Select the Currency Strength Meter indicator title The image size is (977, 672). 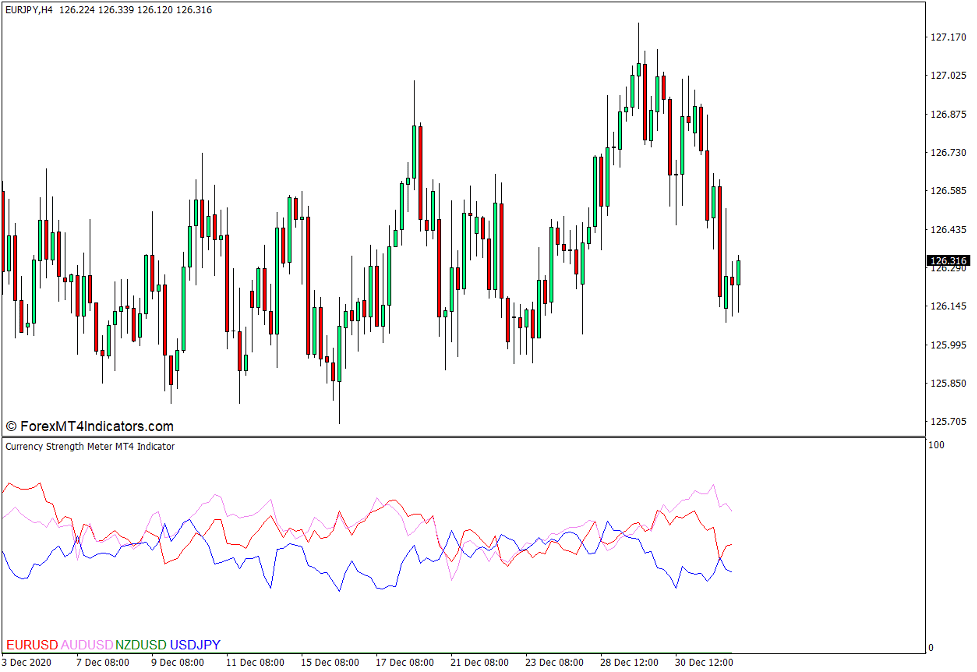click(x=90, y=446)
